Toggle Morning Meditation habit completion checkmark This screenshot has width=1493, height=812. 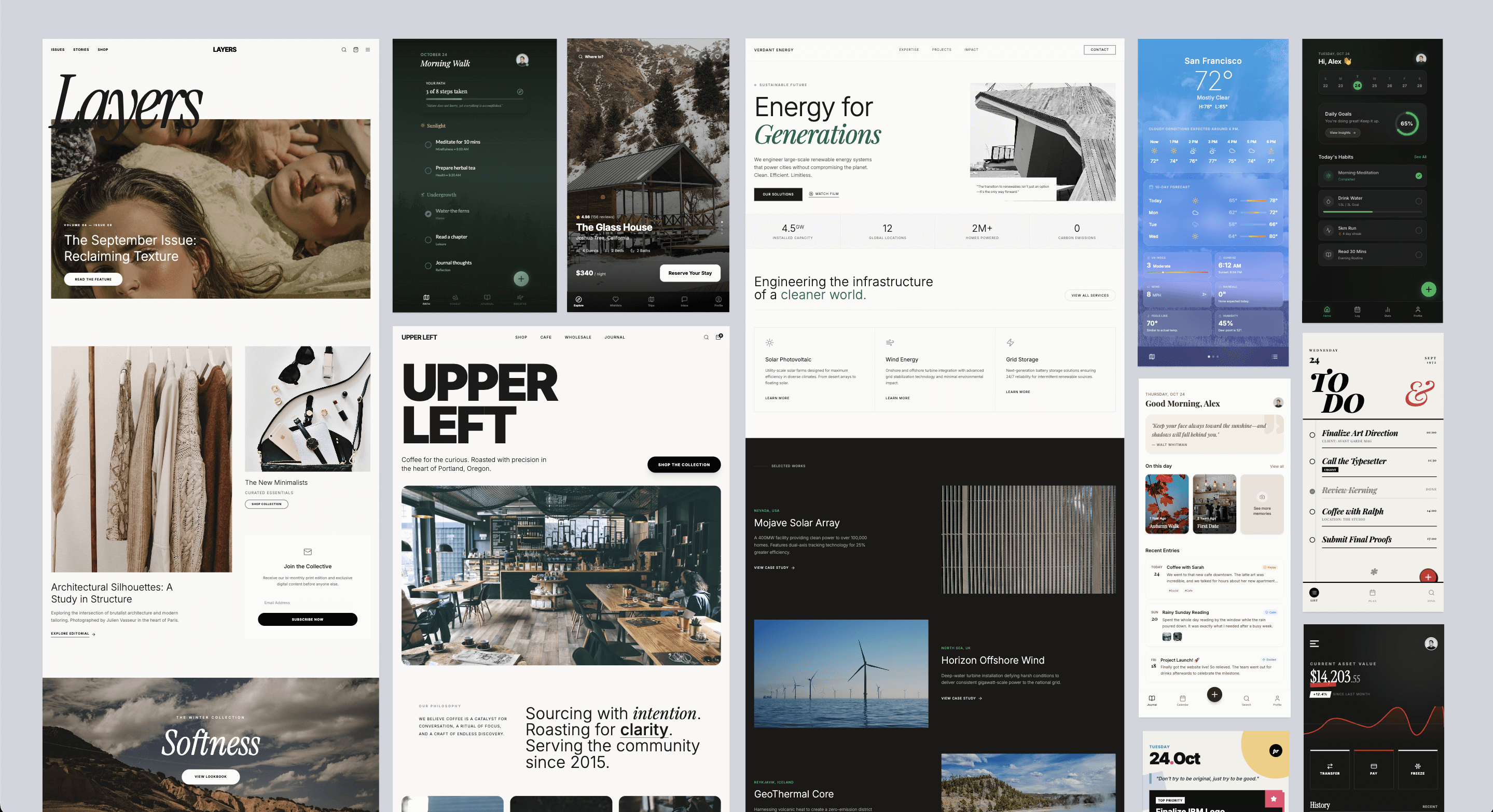click(1419, 175)
